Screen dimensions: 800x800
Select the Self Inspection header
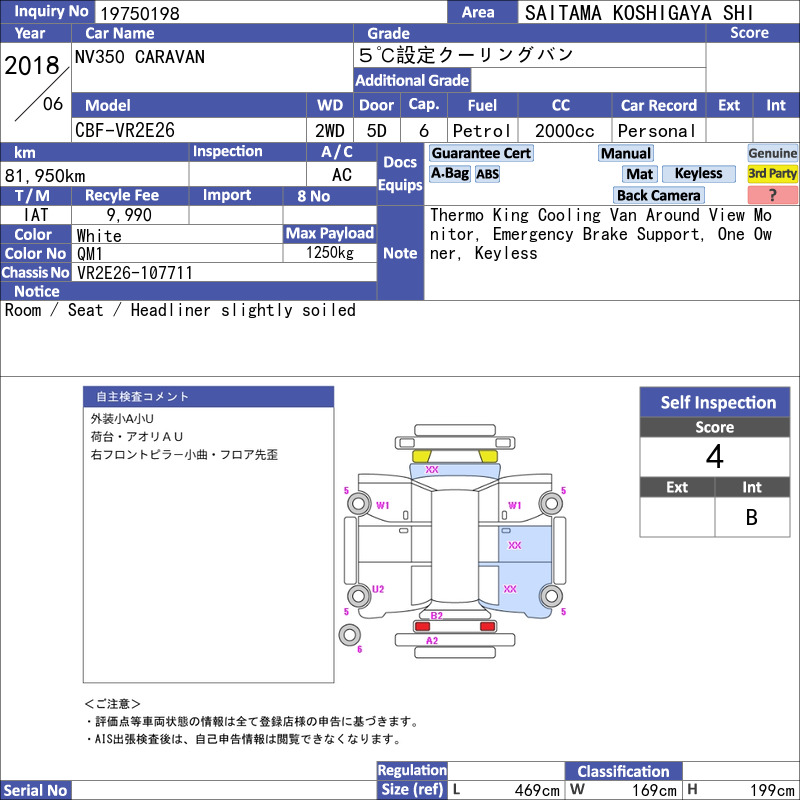715,402
